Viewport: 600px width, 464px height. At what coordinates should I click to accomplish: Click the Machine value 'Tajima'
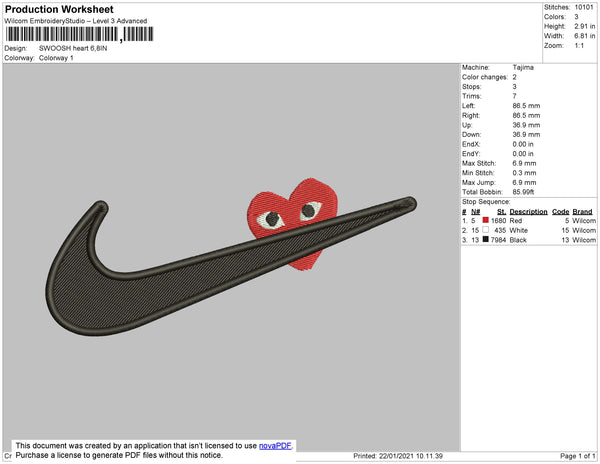coord(523,67)
